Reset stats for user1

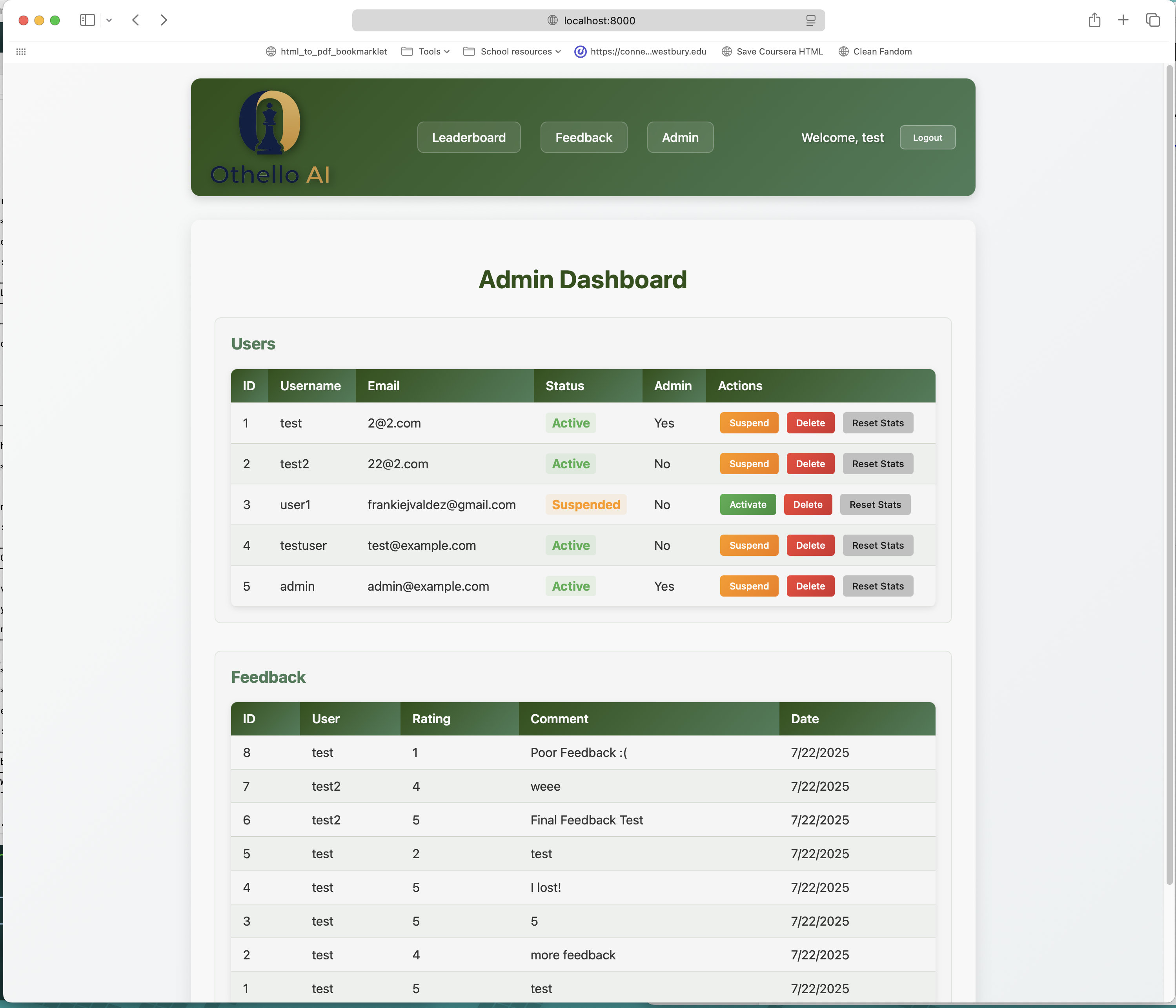click(875, 504)
